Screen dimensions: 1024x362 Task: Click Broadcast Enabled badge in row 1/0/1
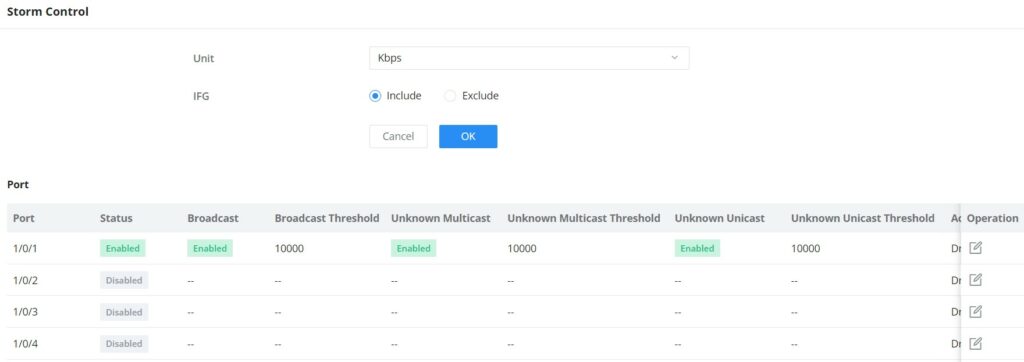[210, 248]
